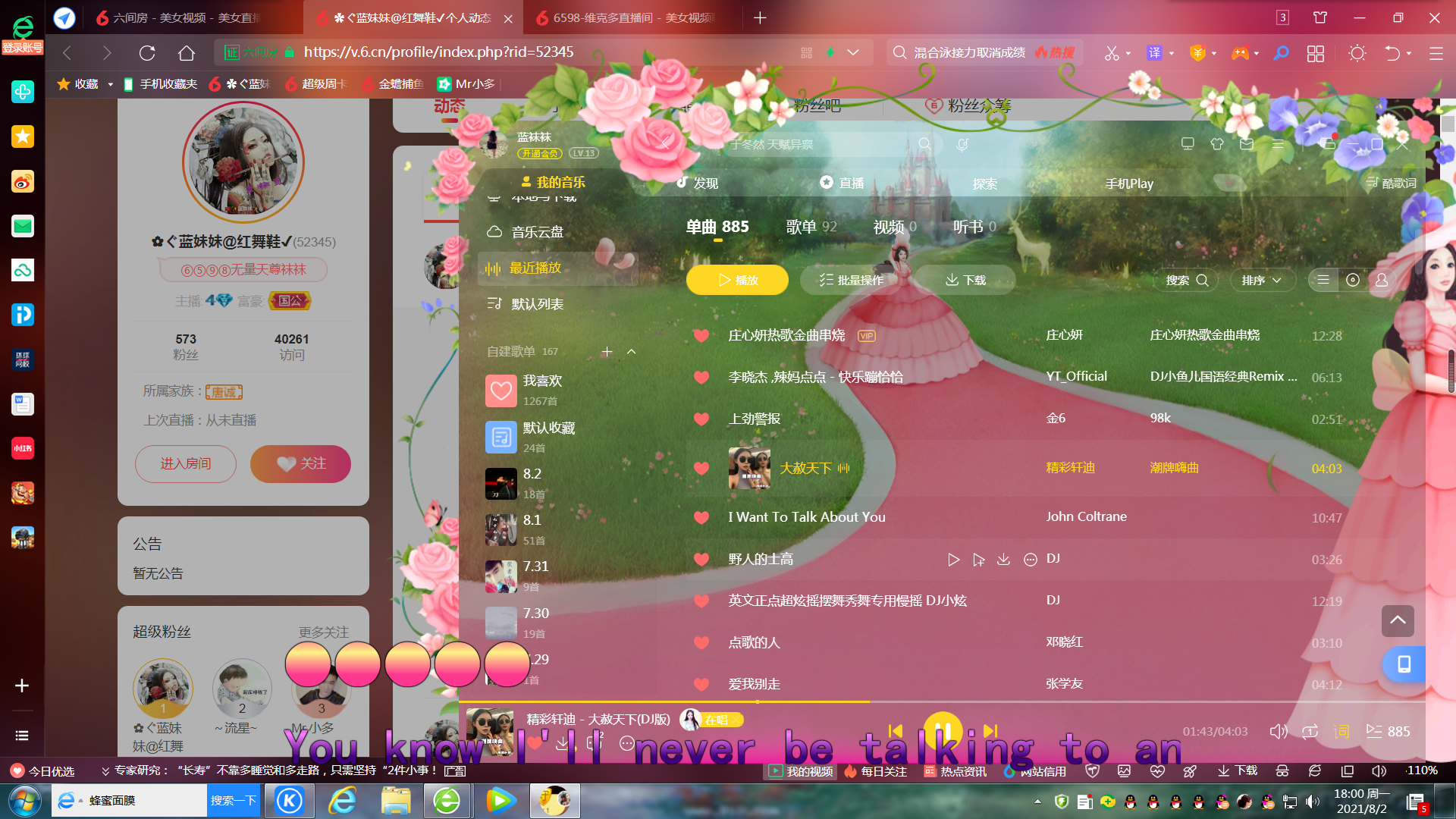Refresh the browser page
The height and width of the screenshot is (819, 1456).
pos(147,52)
